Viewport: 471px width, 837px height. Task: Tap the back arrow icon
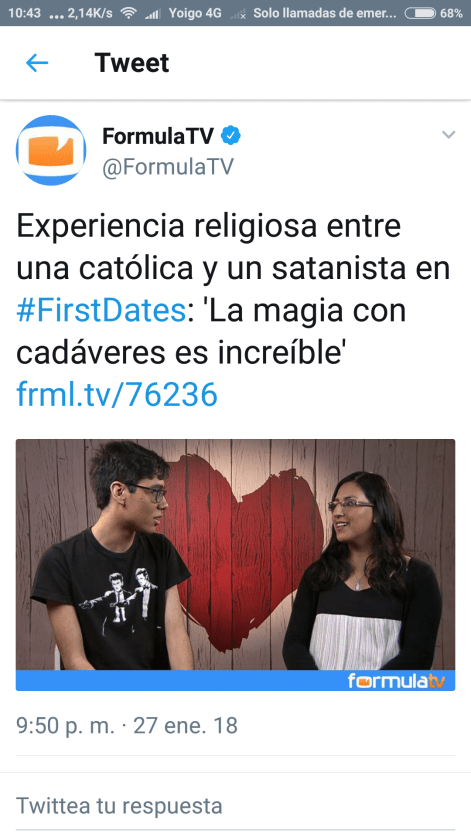pyautogui.click(x=37, y=63)
